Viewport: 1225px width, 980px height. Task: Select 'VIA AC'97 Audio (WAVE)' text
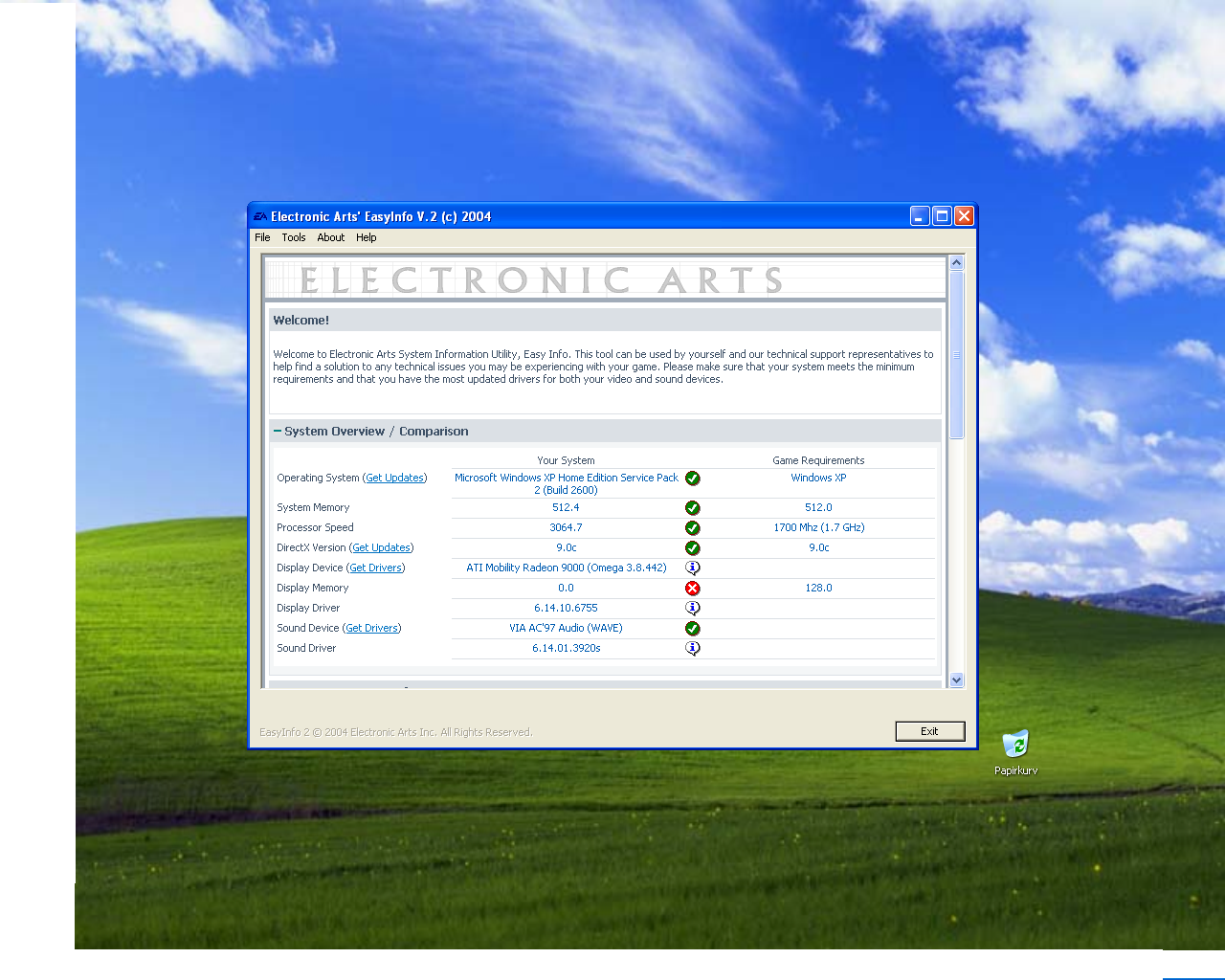(566, 628)
